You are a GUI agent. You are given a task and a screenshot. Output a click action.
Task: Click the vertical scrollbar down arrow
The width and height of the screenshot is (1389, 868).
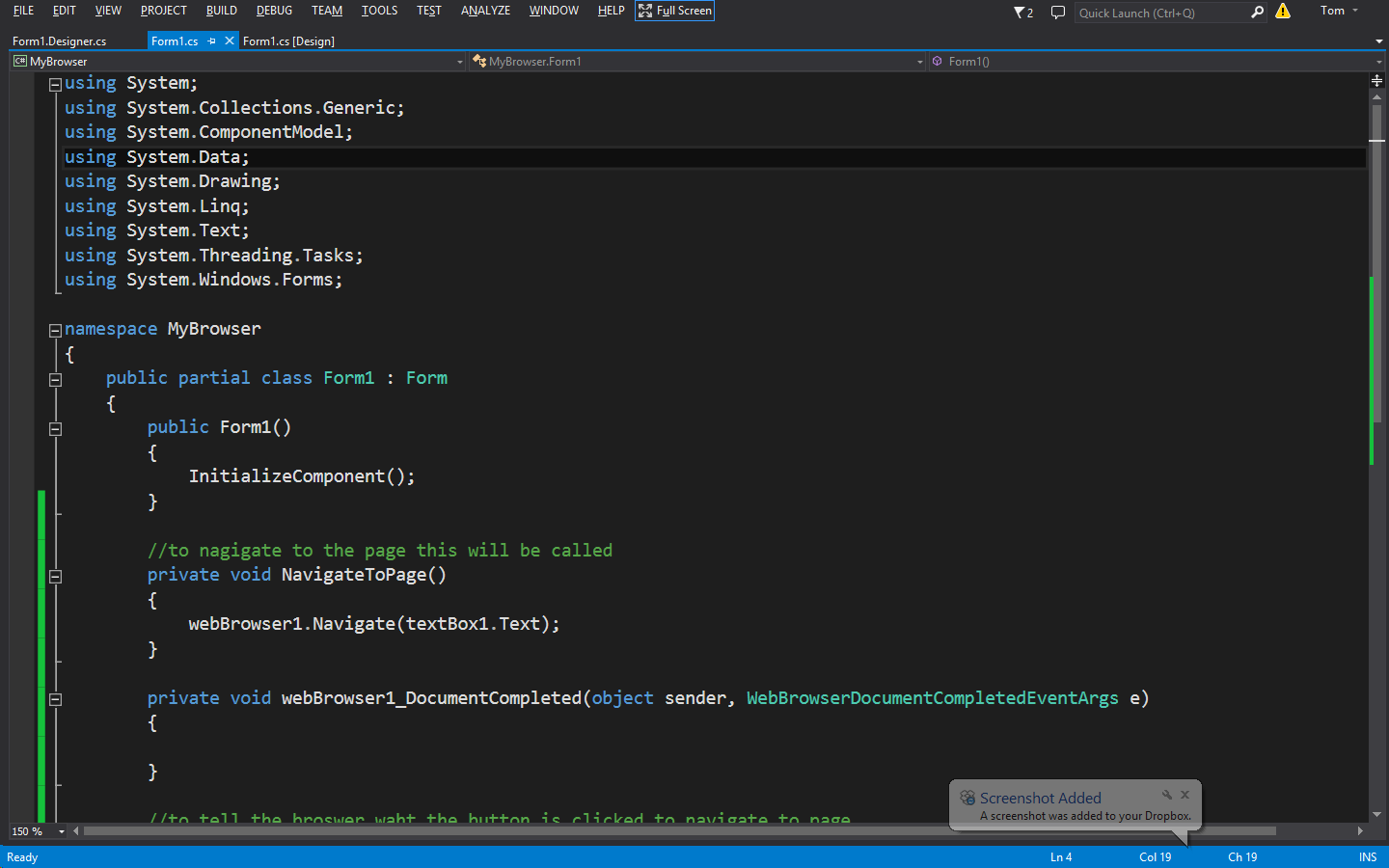coord(1376,815)
